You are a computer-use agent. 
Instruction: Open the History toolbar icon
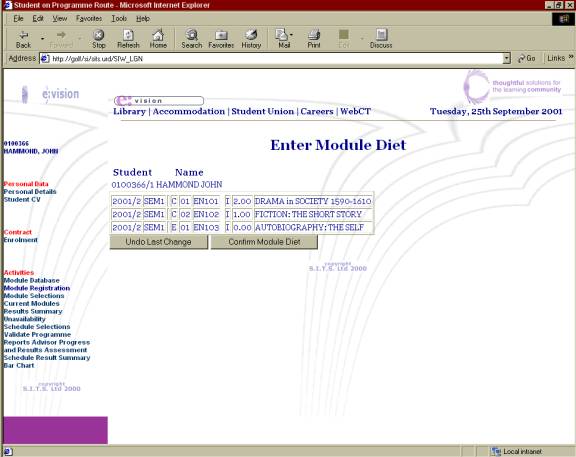[251, 39]
